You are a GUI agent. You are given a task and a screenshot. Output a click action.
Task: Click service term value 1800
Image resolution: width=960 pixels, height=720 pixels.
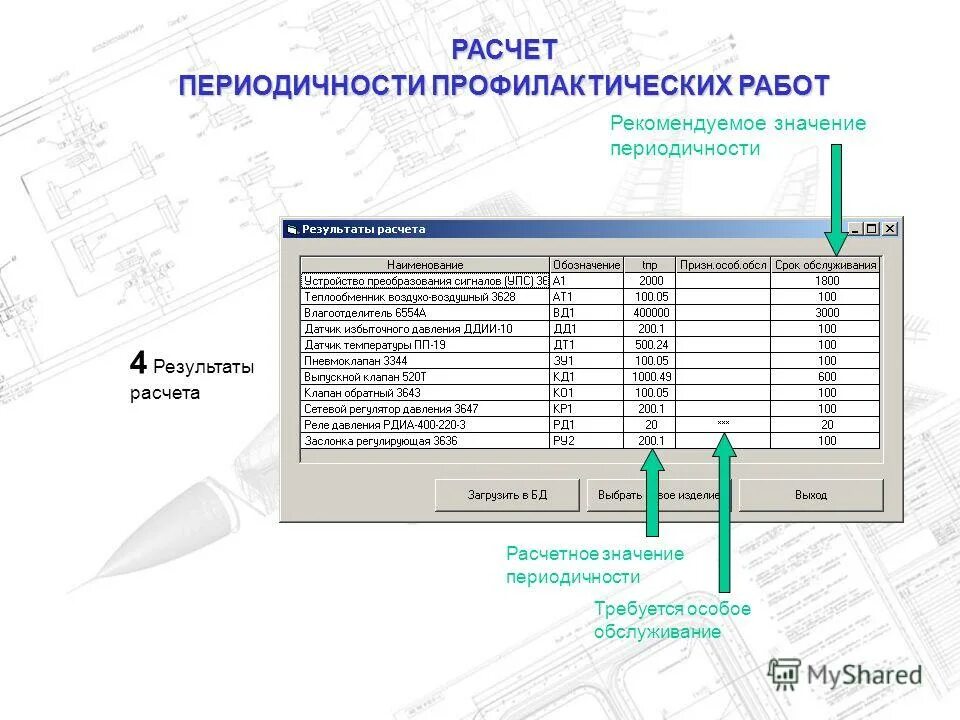[825, 281]
